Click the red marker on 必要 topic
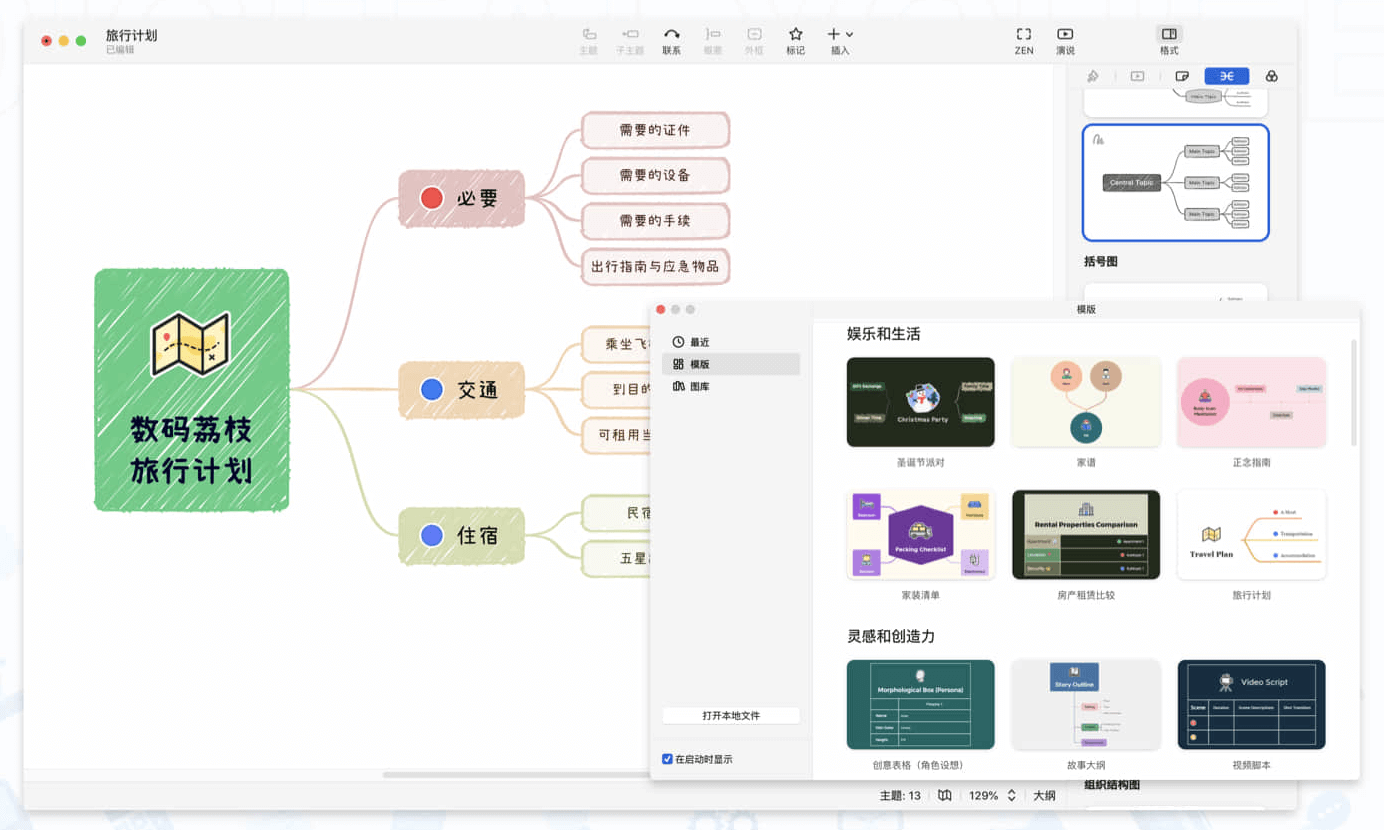Image resolution: width=1384 pixels, height=830 pixels. 432,198
